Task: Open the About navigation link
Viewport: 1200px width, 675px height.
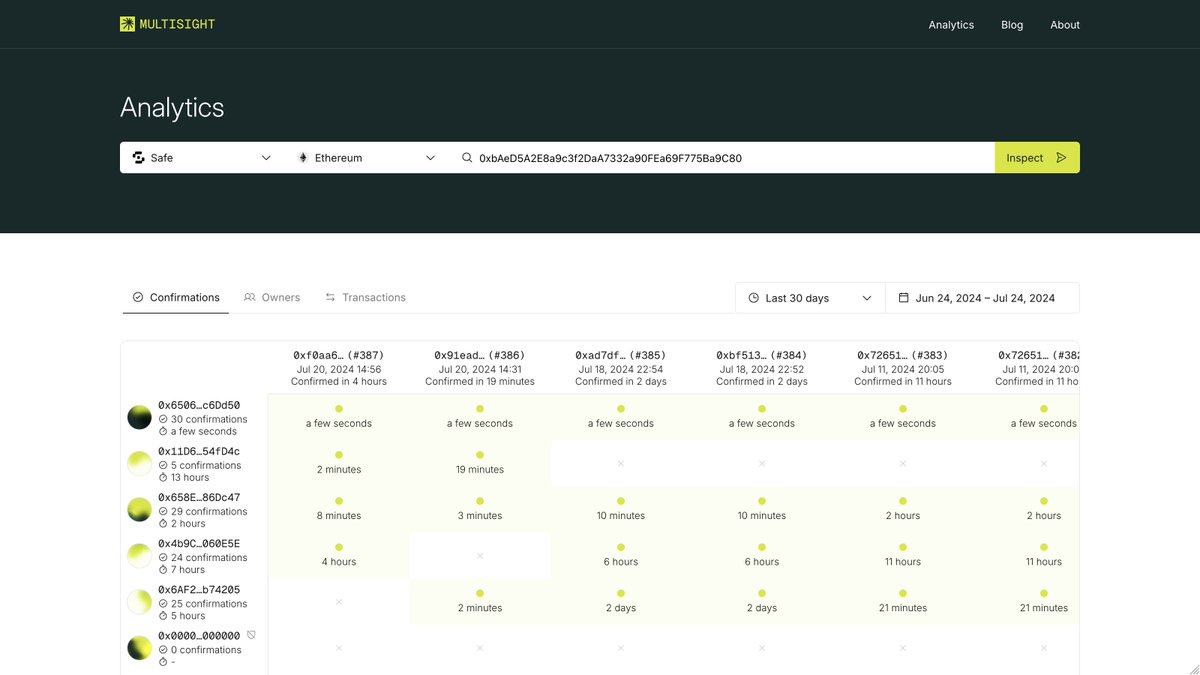Action: tap(1065, 25)
